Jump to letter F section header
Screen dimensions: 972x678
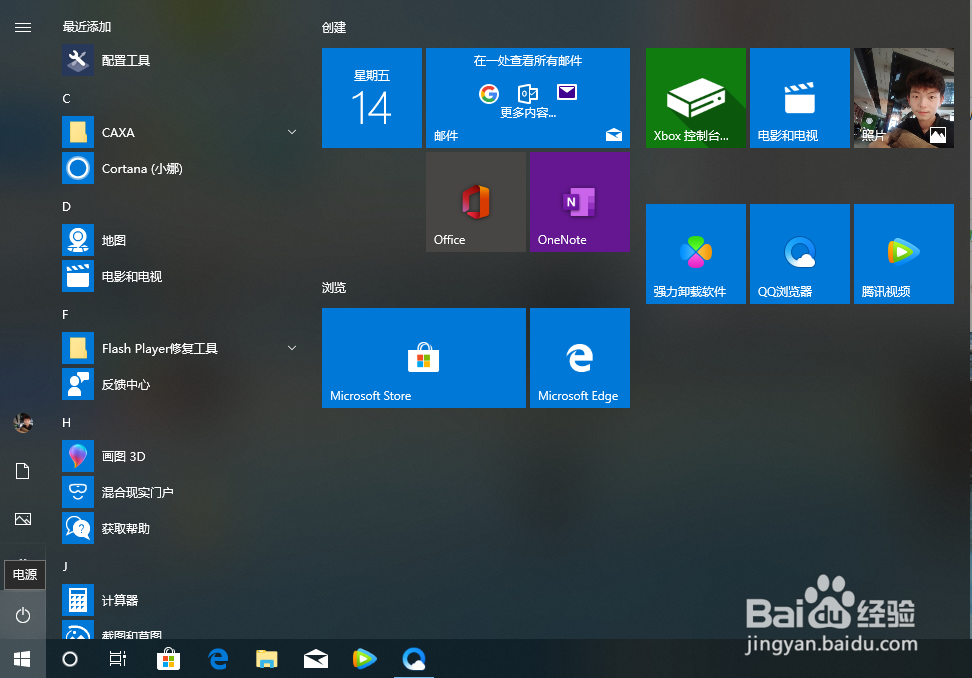tap(65, 314)
